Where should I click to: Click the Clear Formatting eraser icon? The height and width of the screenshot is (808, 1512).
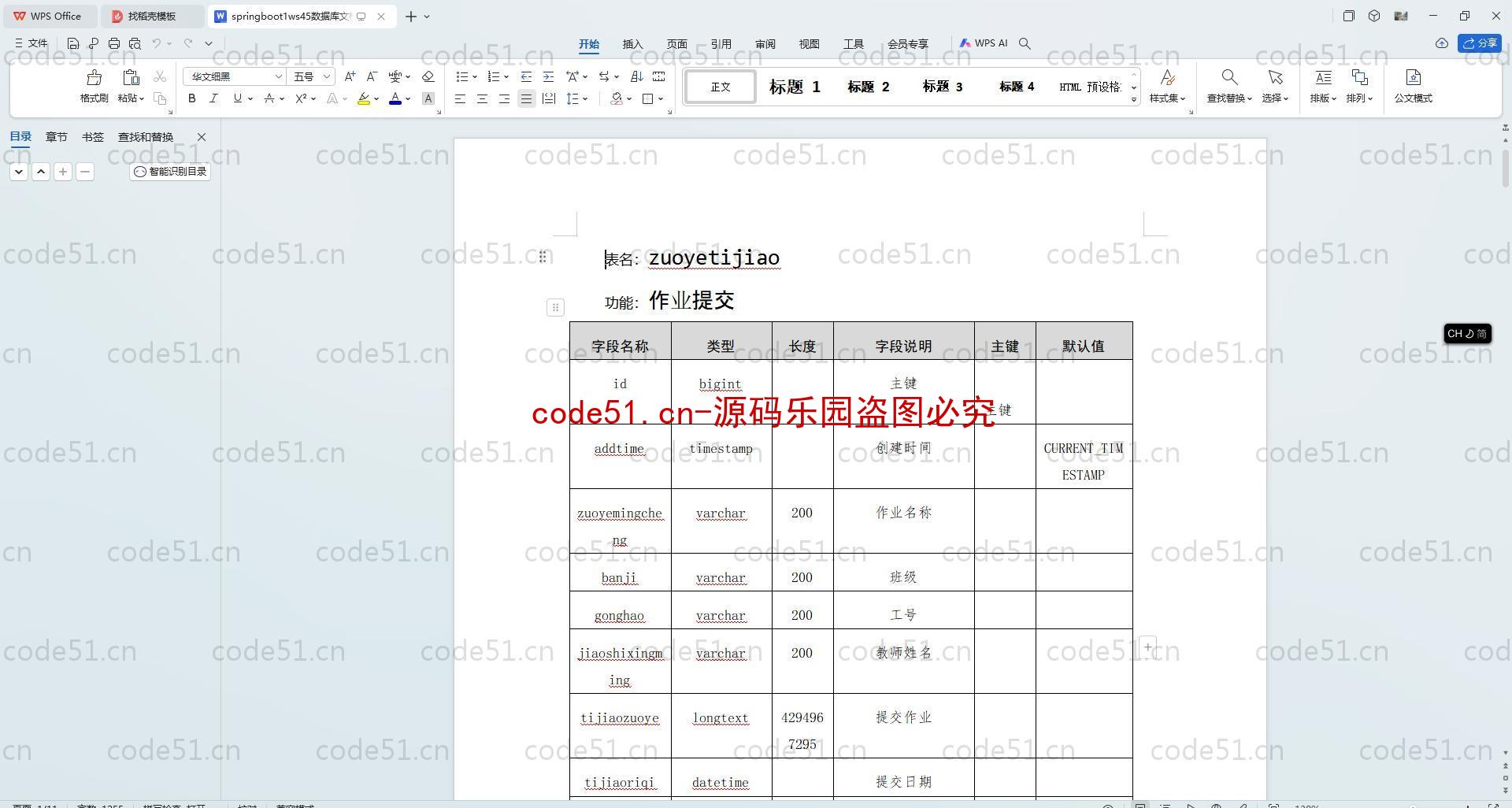coord(428,76)
